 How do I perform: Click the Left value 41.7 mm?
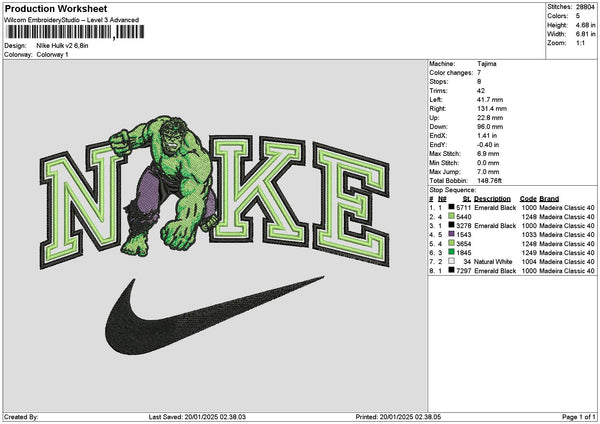(x=490, y=100)
